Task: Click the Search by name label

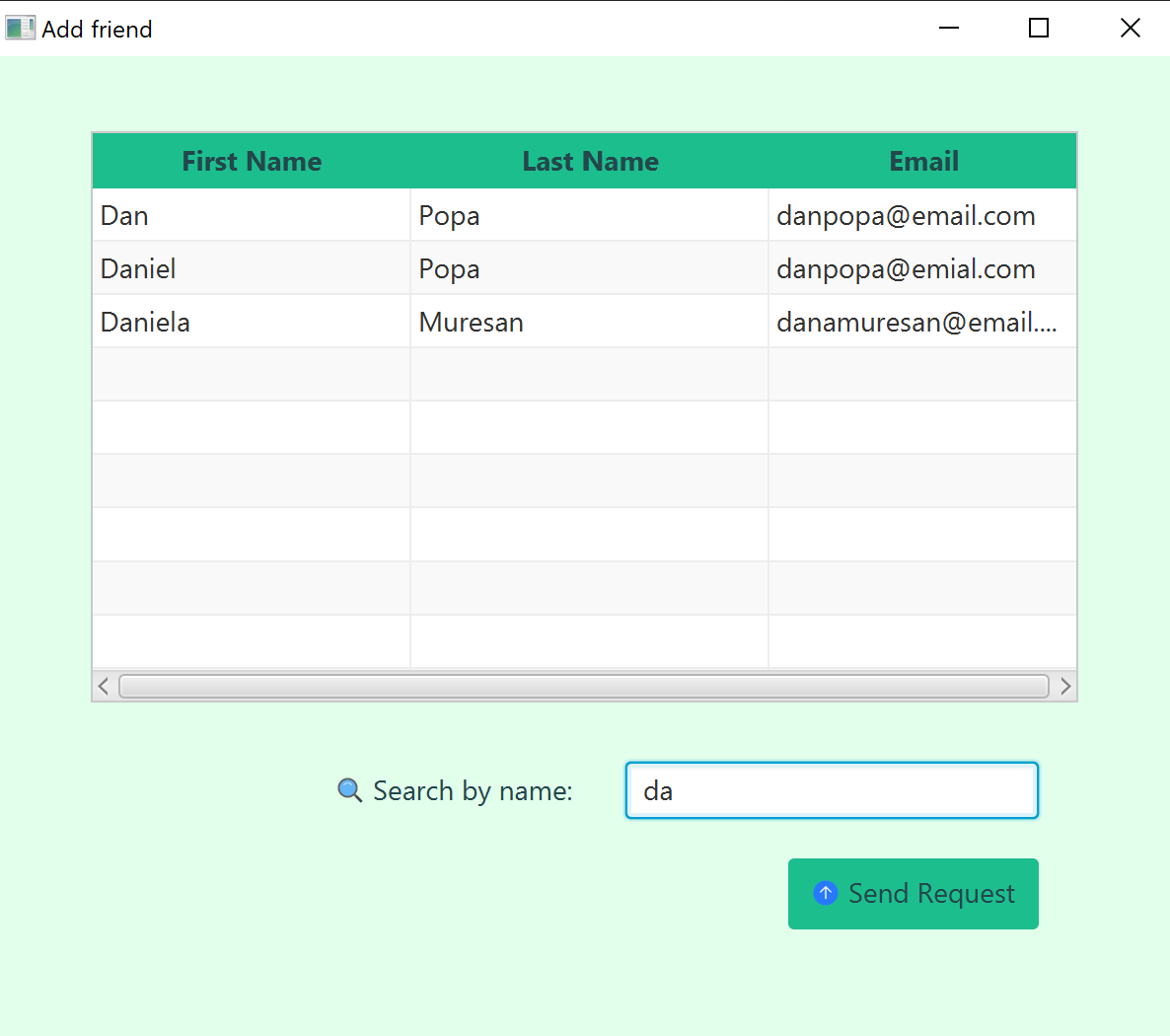Action: [473, 790]
